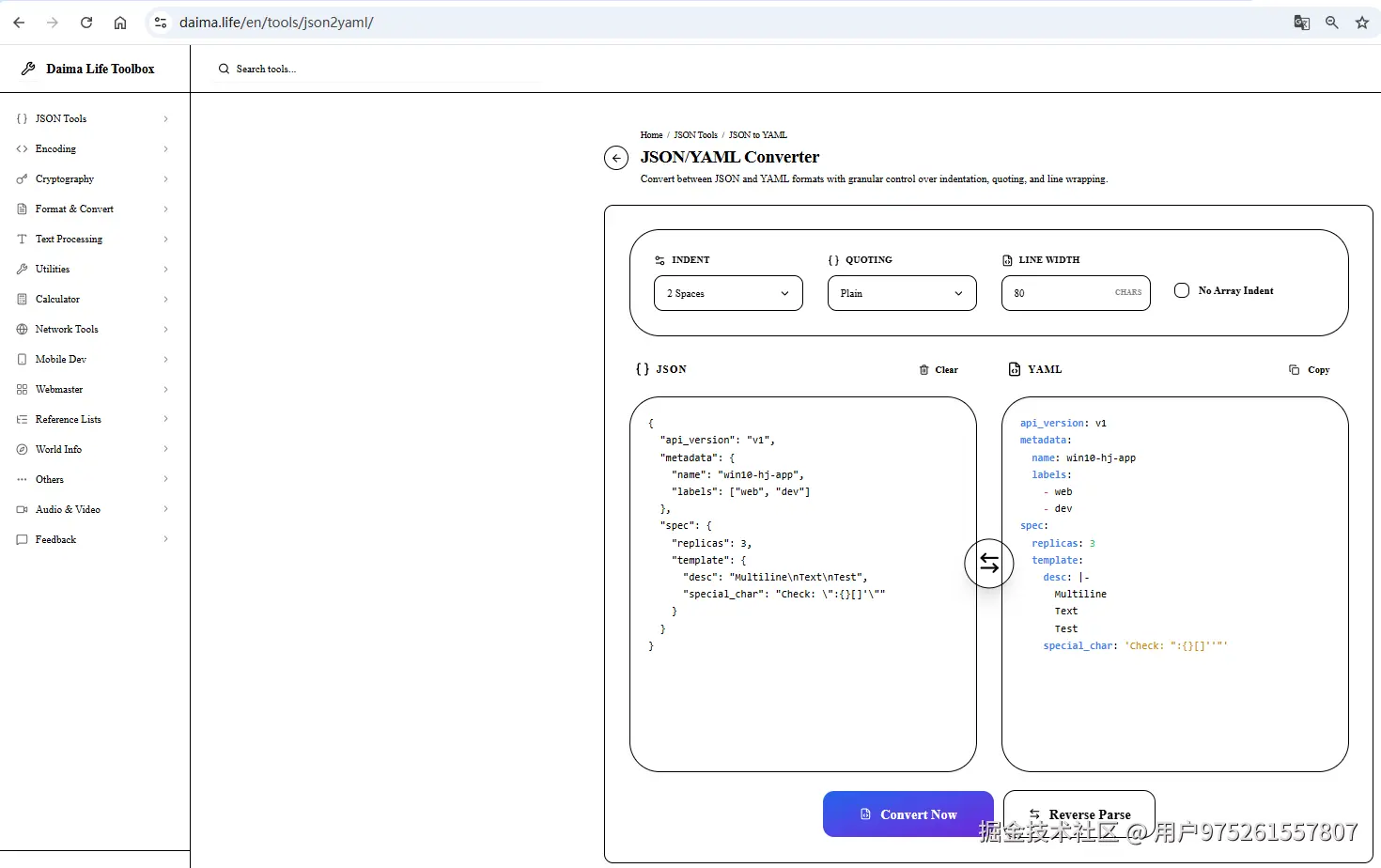
Task: Go to Home breadcrumb link
Action: point(651,135)
